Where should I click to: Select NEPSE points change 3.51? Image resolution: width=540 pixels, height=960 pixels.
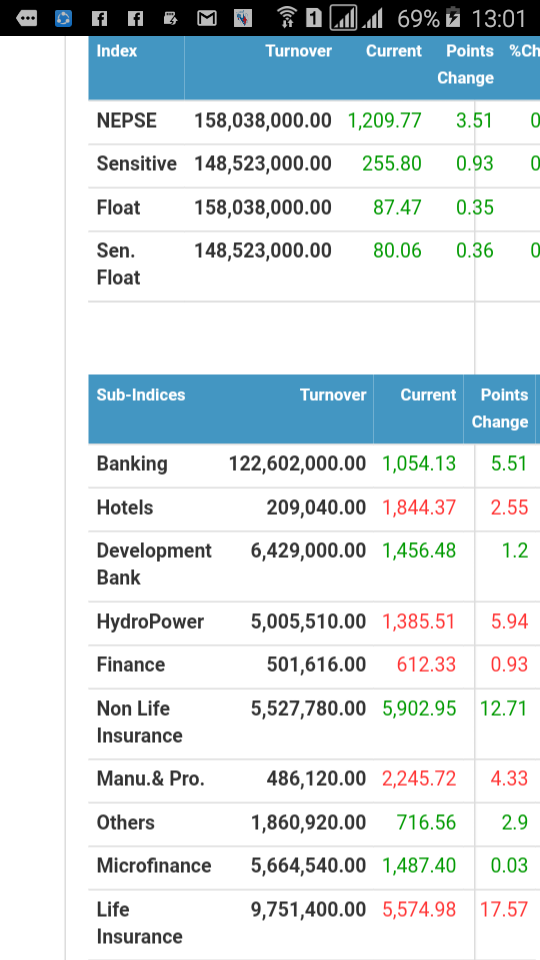[x=474, y=121]
